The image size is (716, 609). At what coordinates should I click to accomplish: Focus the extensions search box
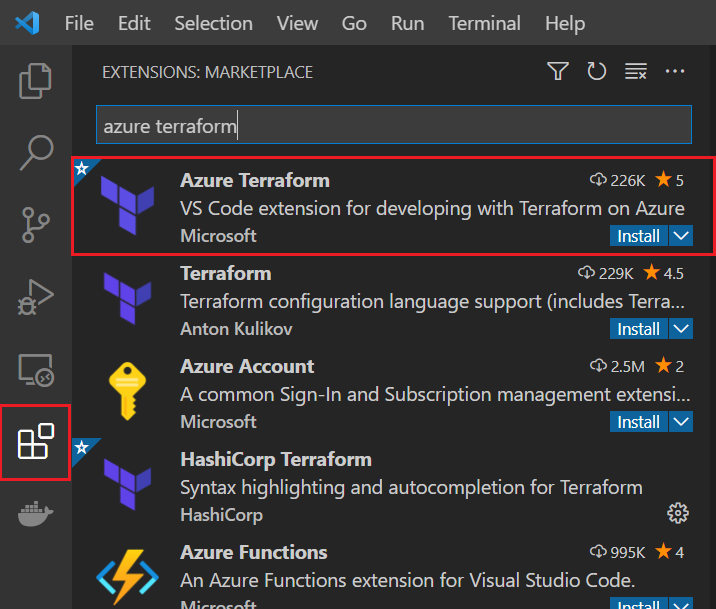pyautogui.click(x=394, y=125)
